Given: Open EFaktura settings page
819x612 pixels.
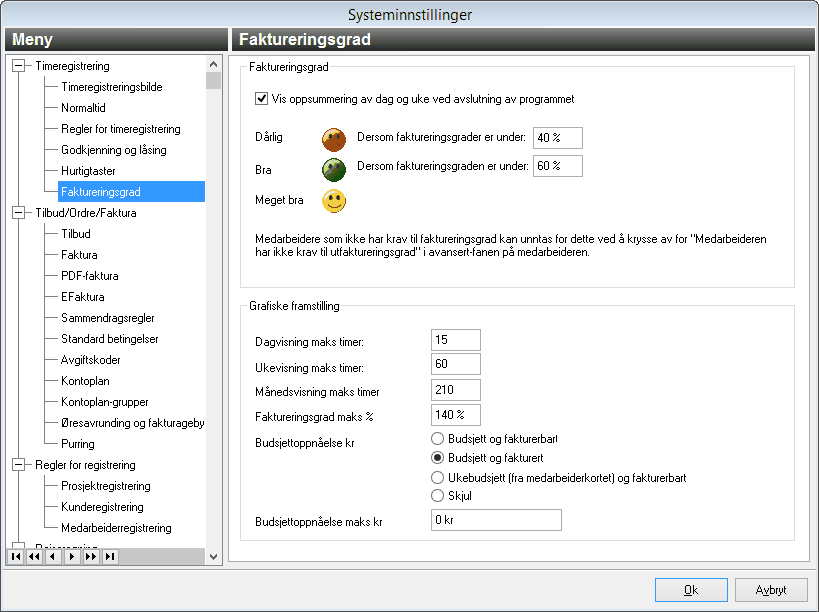Looking at the screenshot, I should coord(83,297).
